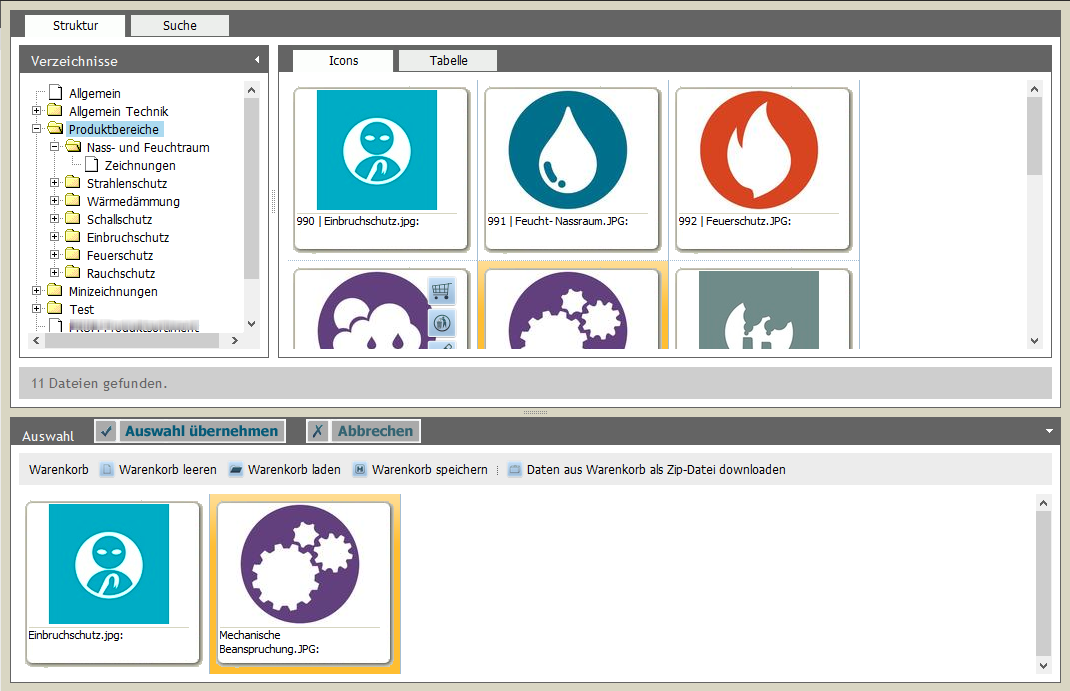Click the shopping cart icon on purple cloud thumbnail

[x=441, y=291]
